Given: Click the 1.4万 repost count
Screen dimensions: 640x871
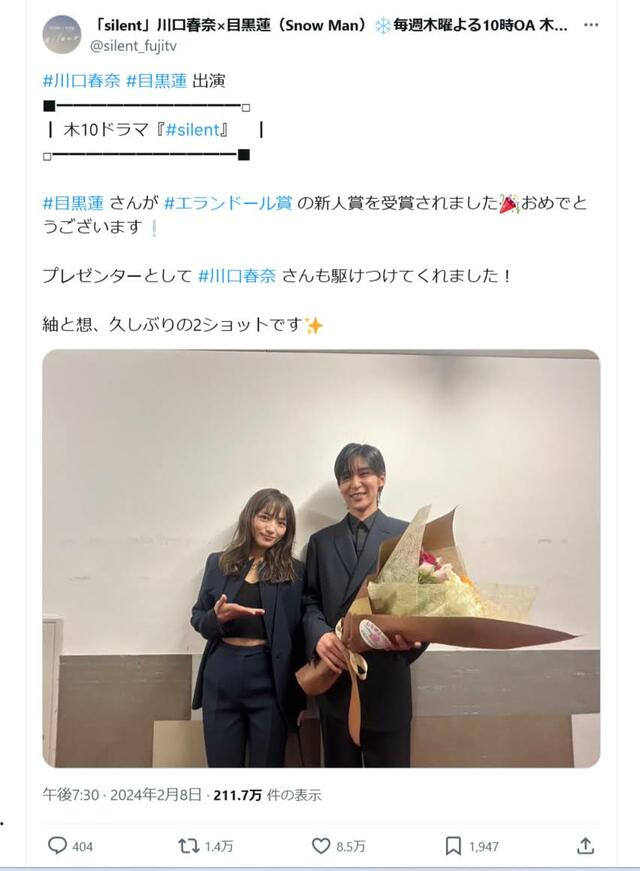Looking at the screenshot, I should [219, 847].
